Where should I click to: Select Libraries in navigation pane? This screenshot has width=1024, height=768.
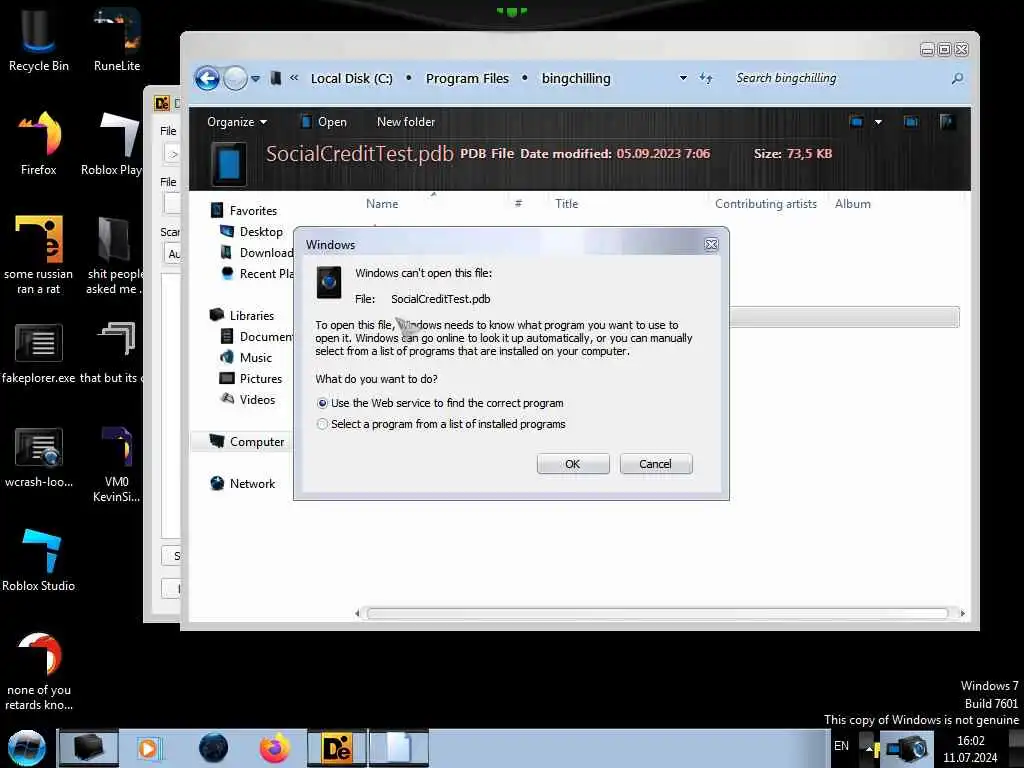[242, 316]
